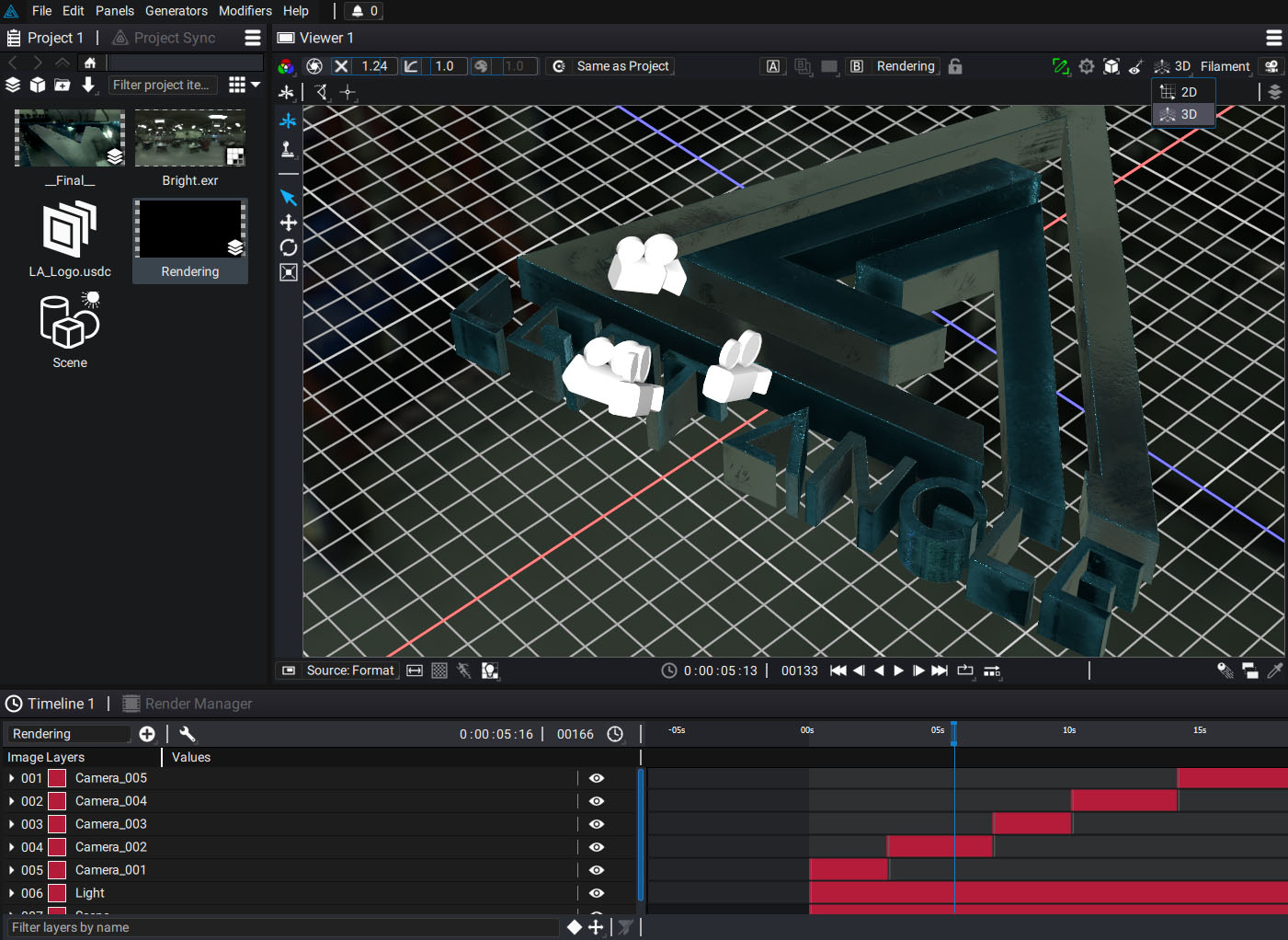Toggle the loop playback icon

click(965, 671)
